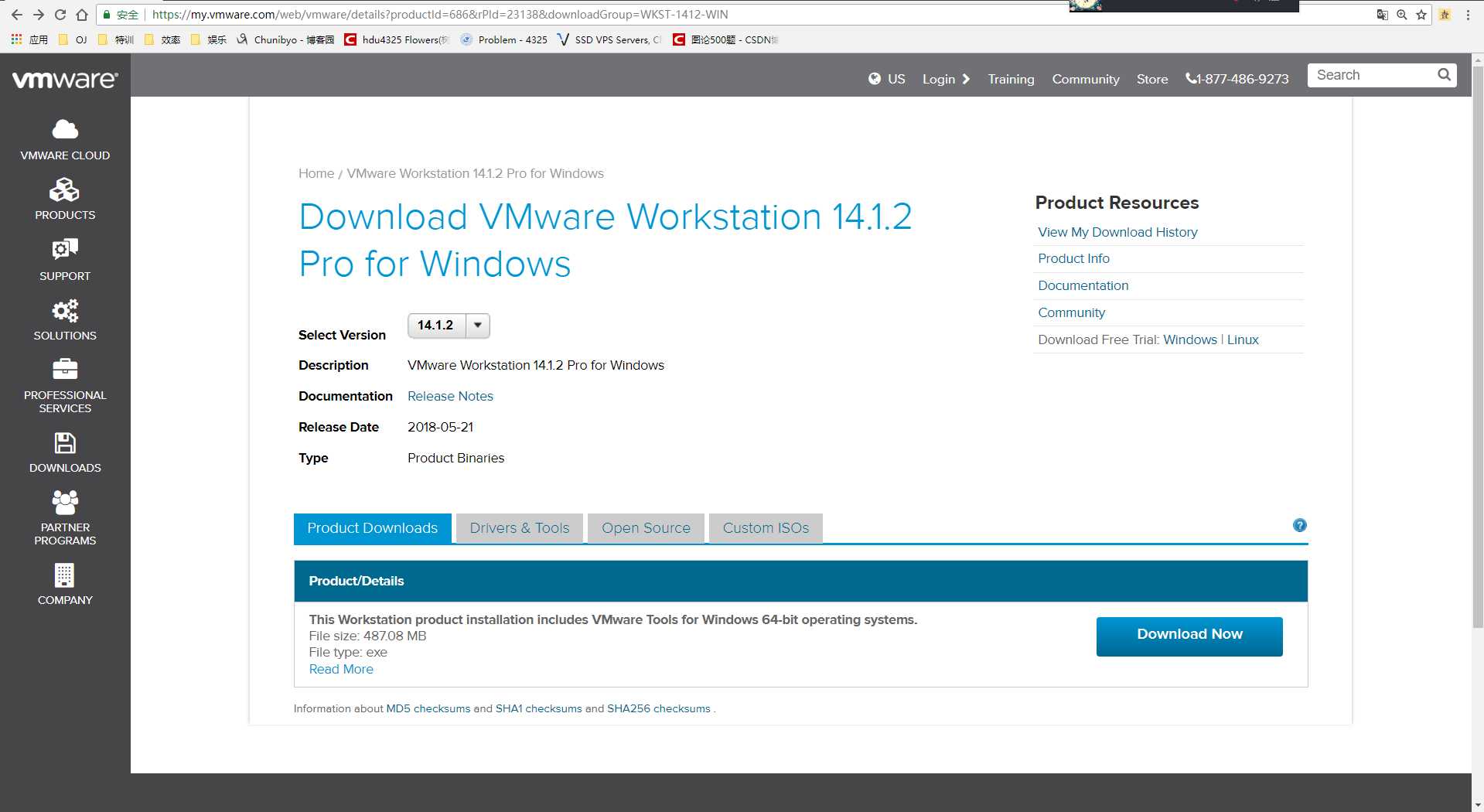Open Community in the top navigation

(1086, 79)
